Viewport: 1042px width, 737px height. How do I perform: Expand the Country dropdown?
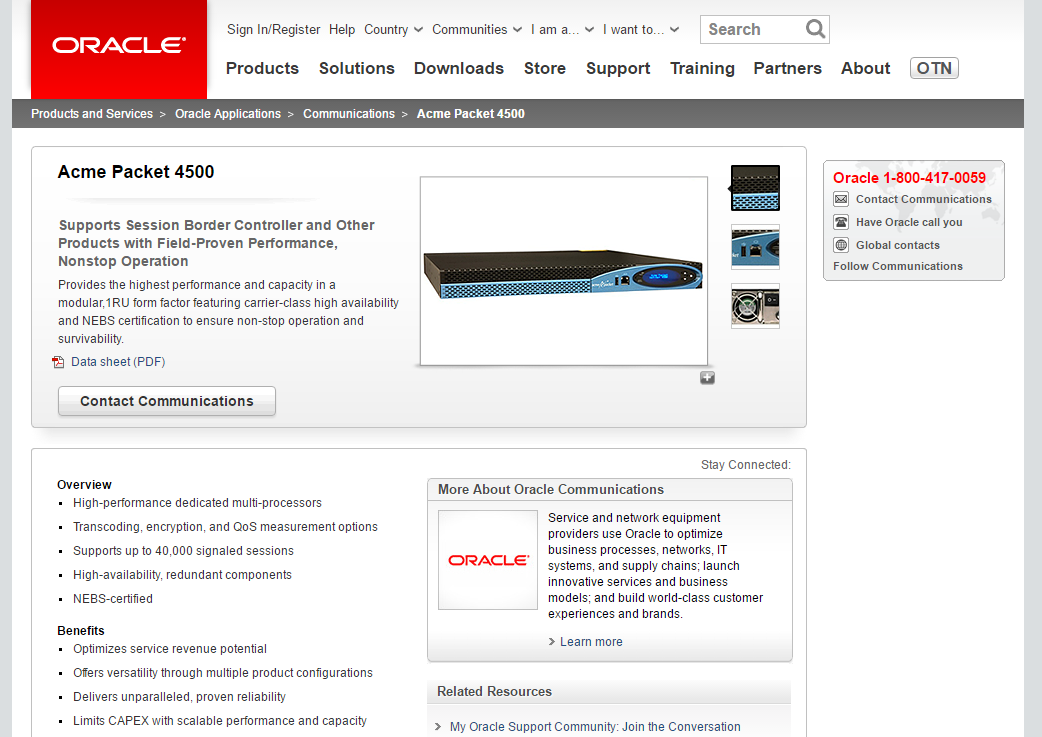(393, 30)
